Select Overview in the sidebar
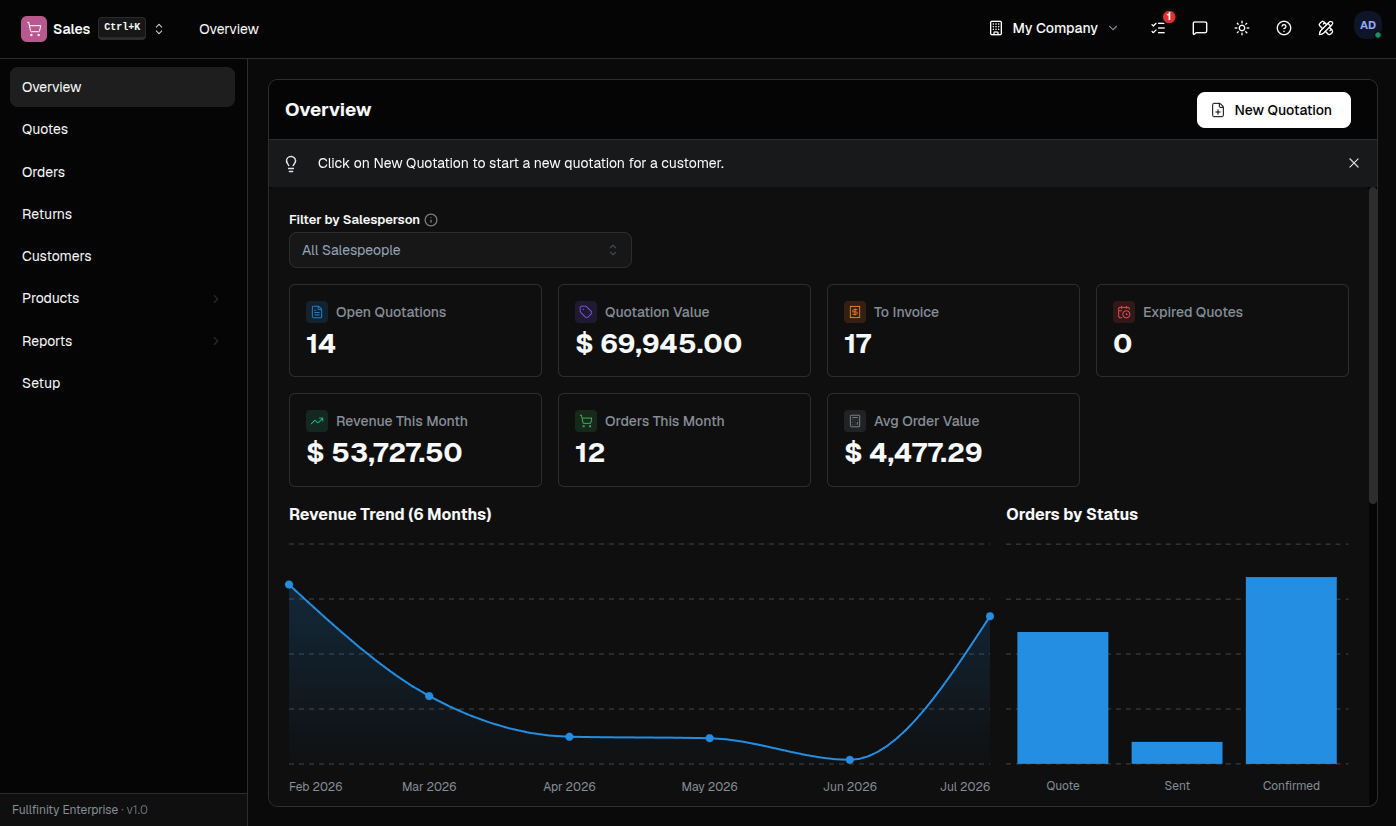Screen dimensions: 1396x826 click(x=122, y=87)
